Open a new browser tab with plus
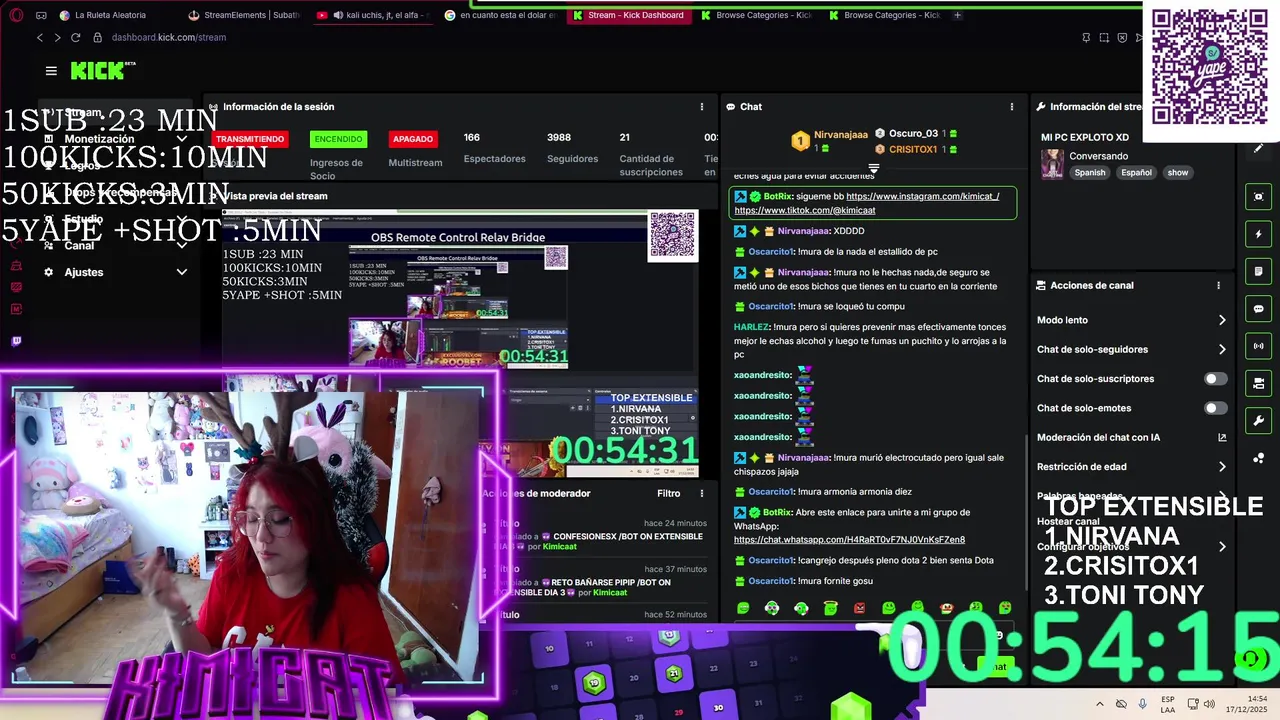 957,15
